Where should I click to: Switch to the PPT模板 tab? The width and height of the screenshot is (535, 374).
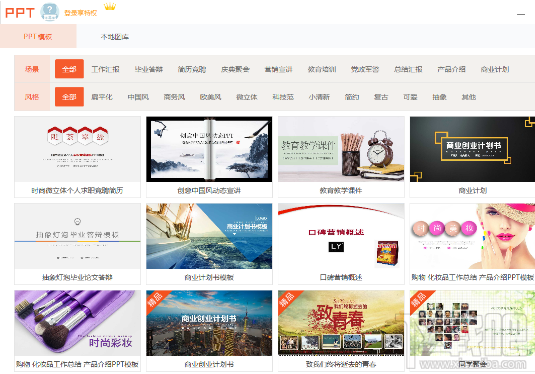tap(38, 37)
